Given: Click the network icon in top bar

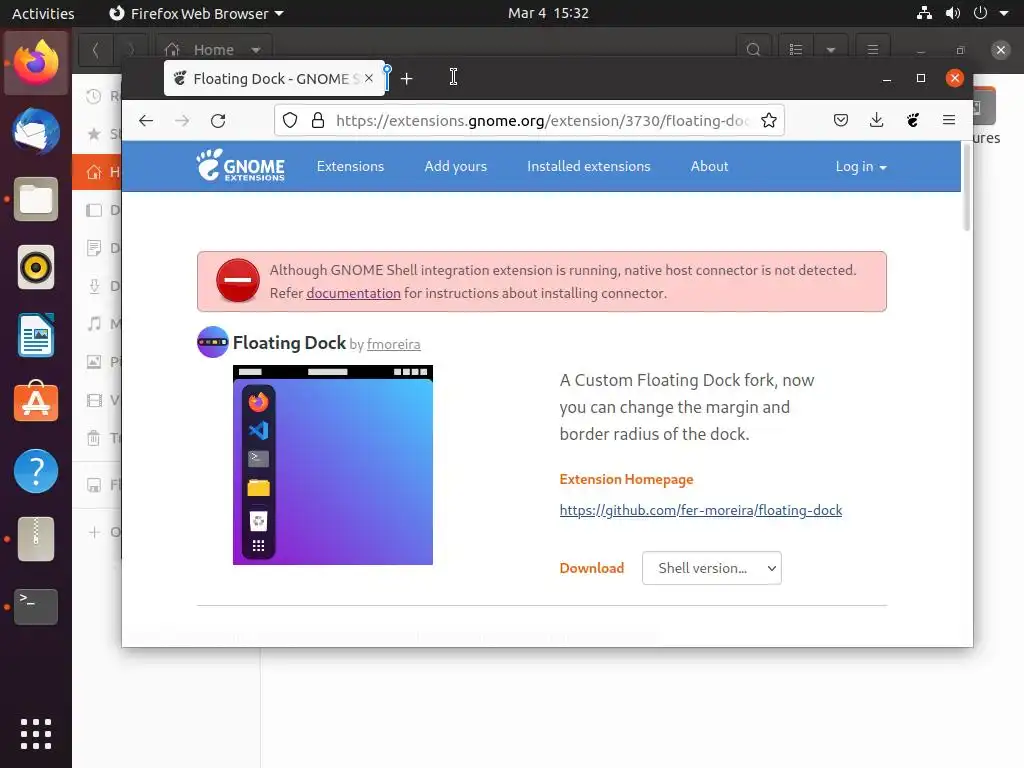Looking at the screenshot, I should [x=924, y=13].
